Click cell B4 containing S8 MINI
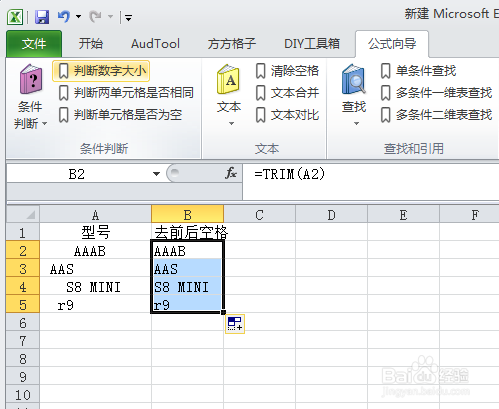 tap(187, 286)
